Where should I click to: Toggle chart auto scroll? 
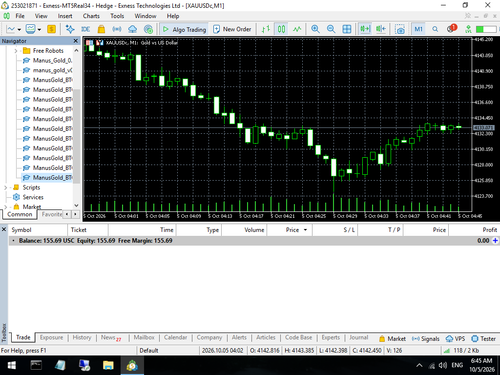(365, 29)
